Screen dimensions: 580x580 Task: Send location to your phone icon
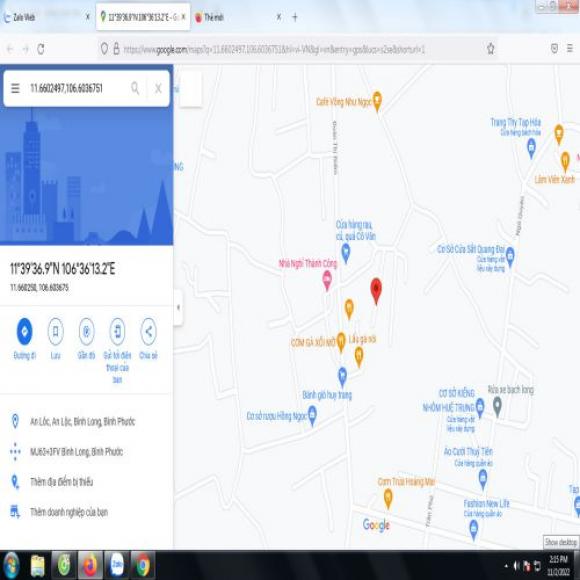117,331
